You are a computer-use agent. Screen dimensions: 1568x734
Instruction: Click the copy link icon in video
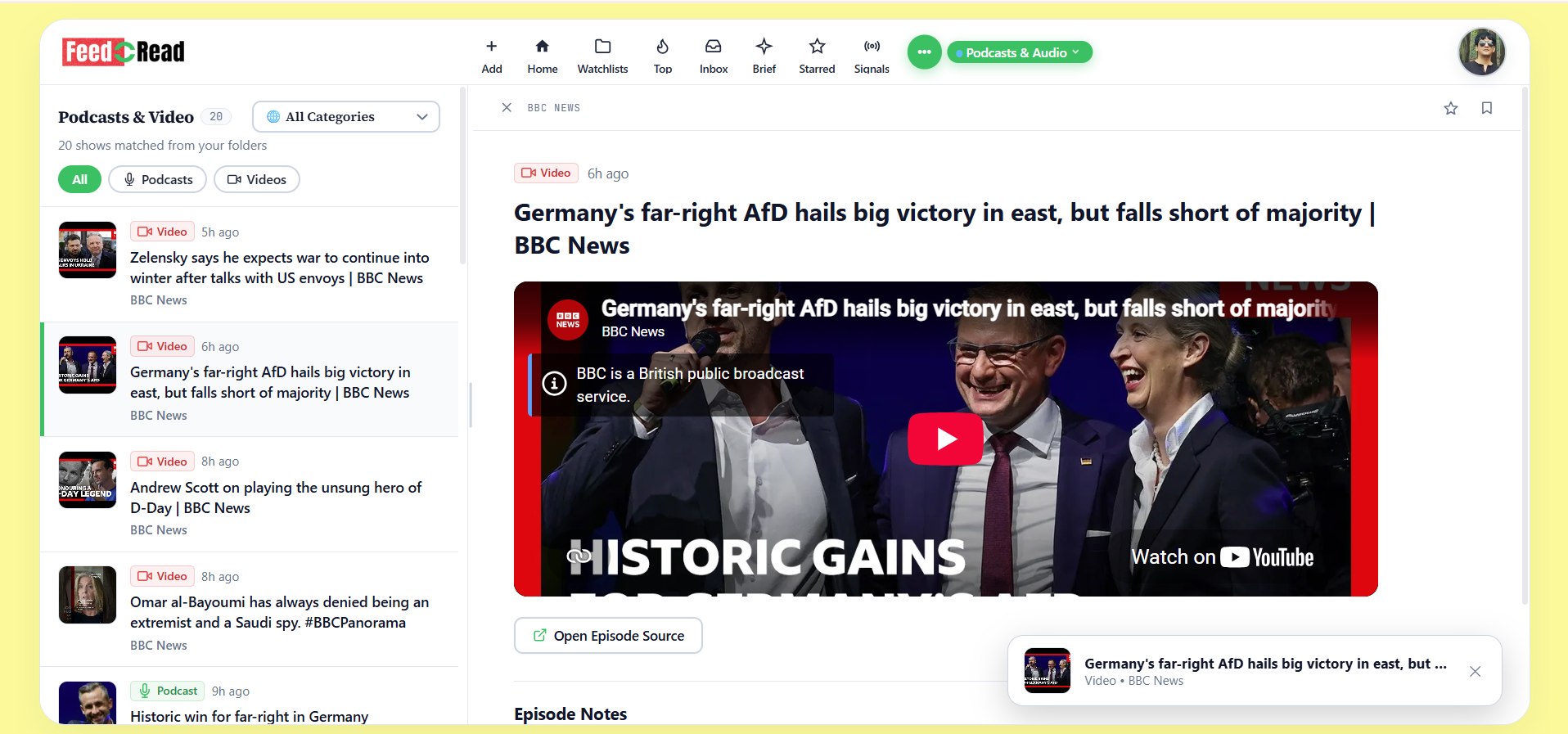coord(579,556)
